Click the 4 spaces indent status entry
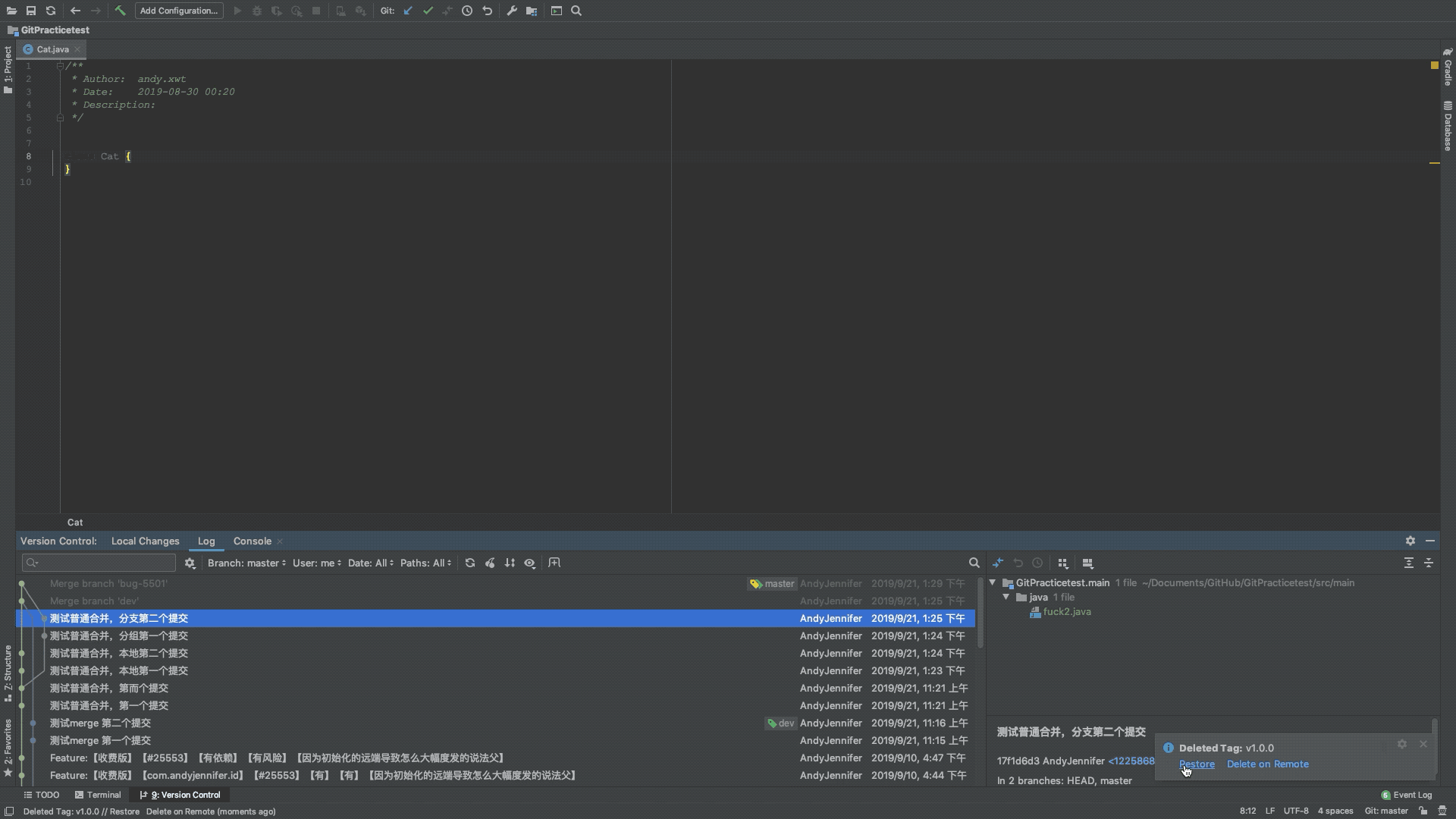The height and width of the screenshot is (819, 1456). click(1335, 811)
